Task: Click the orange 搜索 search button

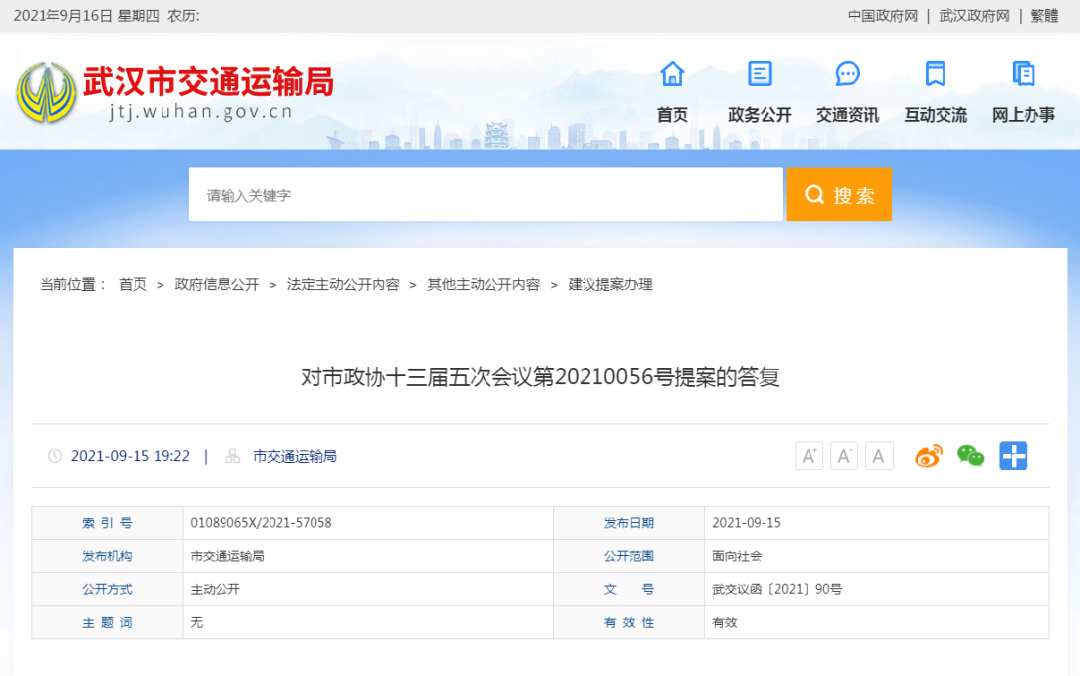Action: (x=839, y=195)
